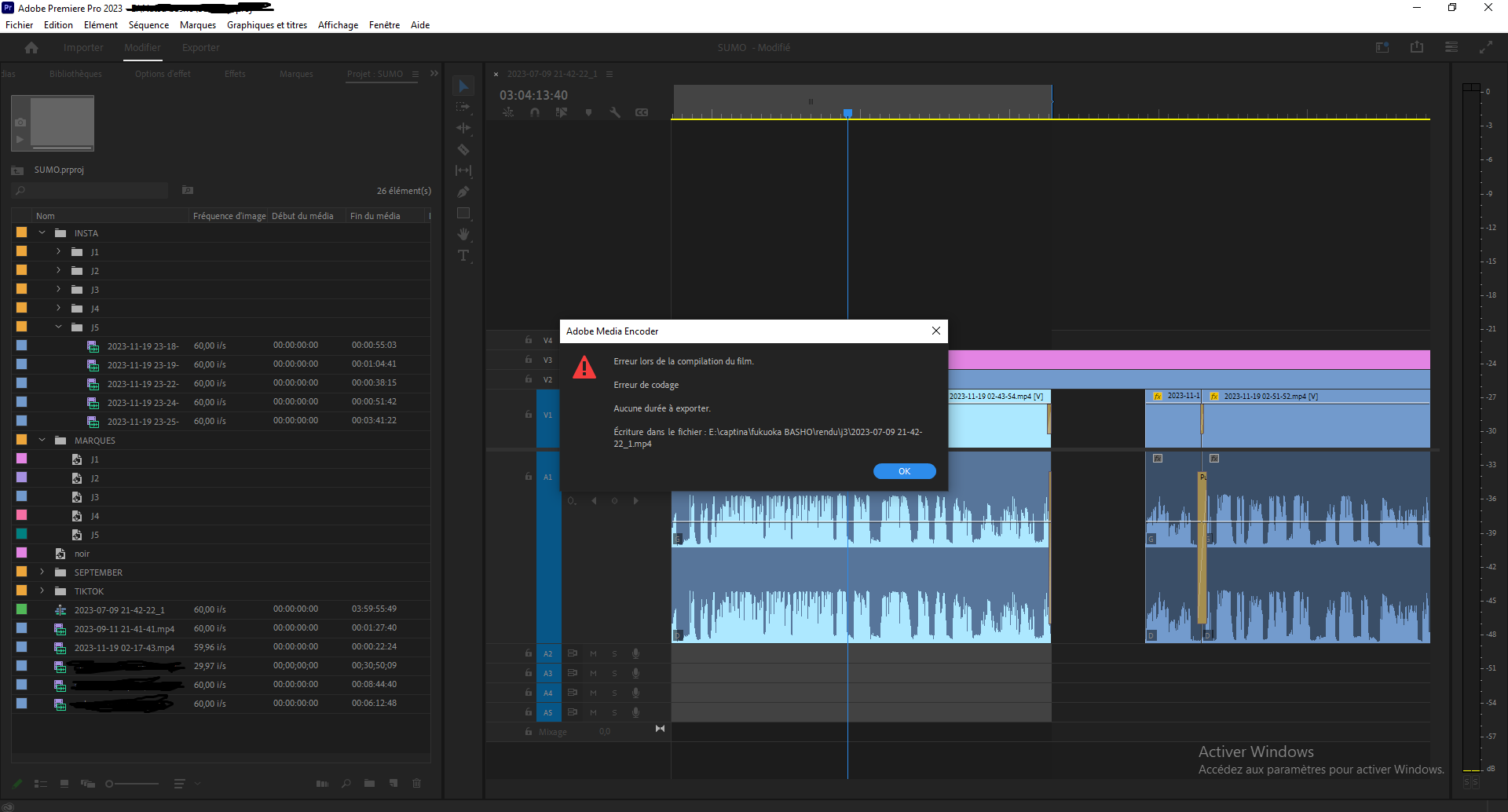Close the Adobe Media Encoder error dialog
The width and height of the screenshot is (1508, 812).
[935, 331]
